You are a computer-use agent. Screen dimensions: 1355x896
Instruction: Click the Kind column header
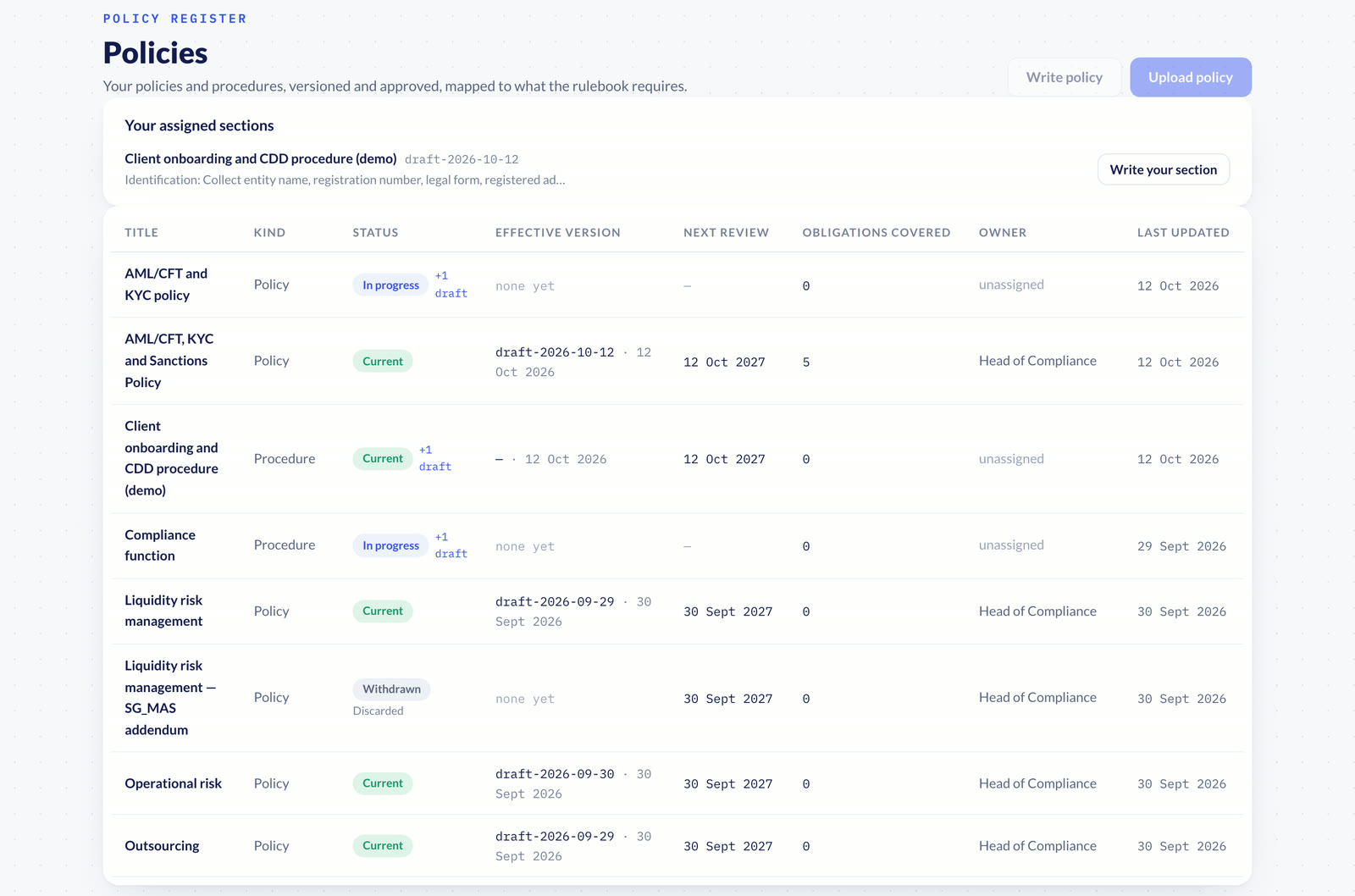(x=269, y=232)
